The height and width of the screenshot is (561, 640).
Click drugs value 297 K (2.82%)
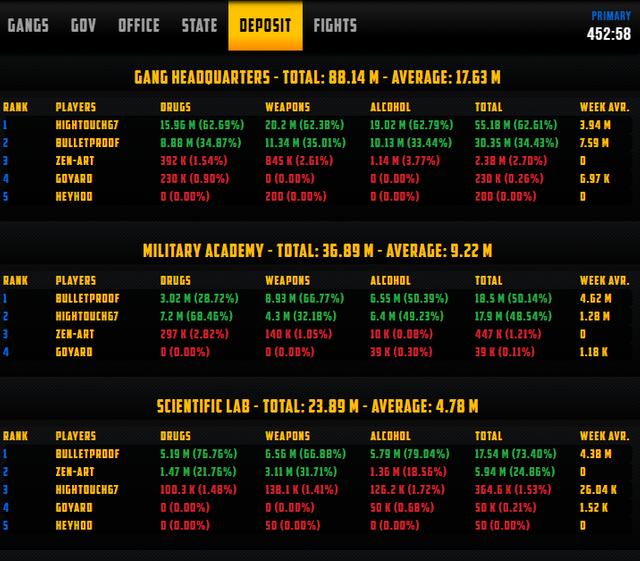coord(194,334)
